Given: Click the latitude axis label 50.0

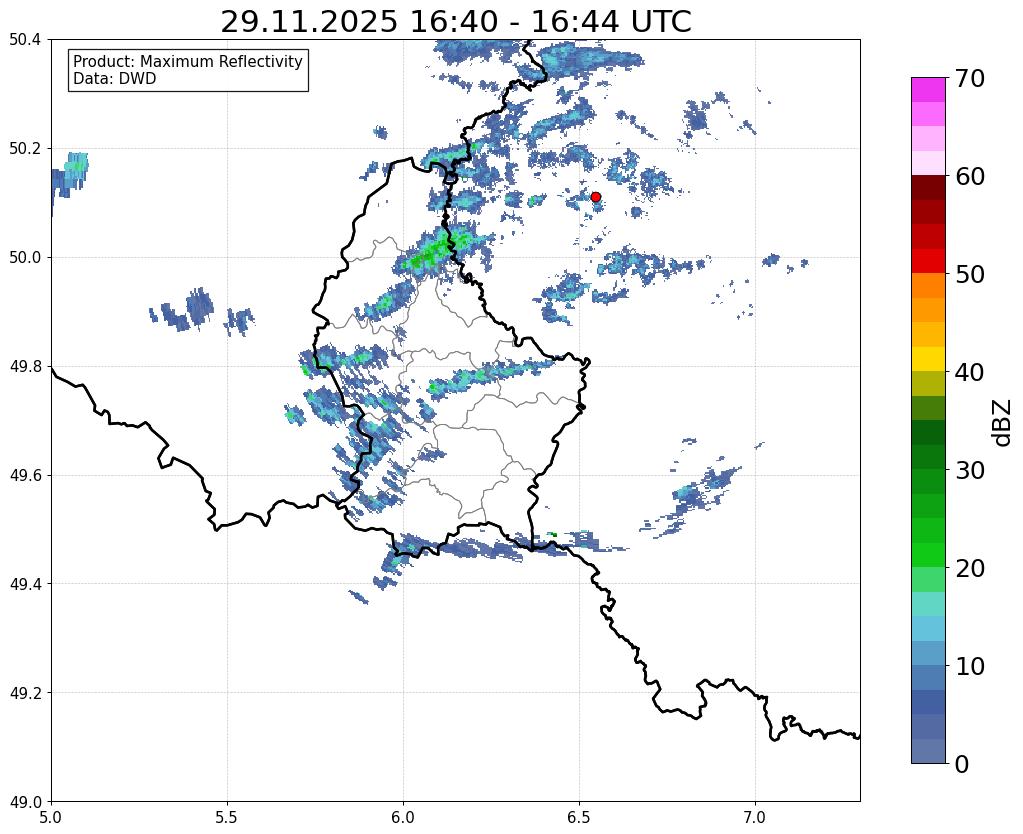Looking at the screenshot, I should pos(25,258).
